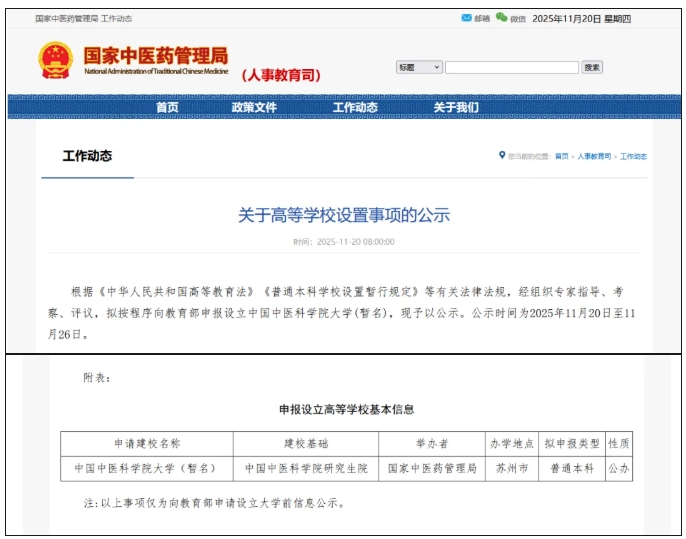
Task: Click the 公办 table cell
Action: [619, 469]
